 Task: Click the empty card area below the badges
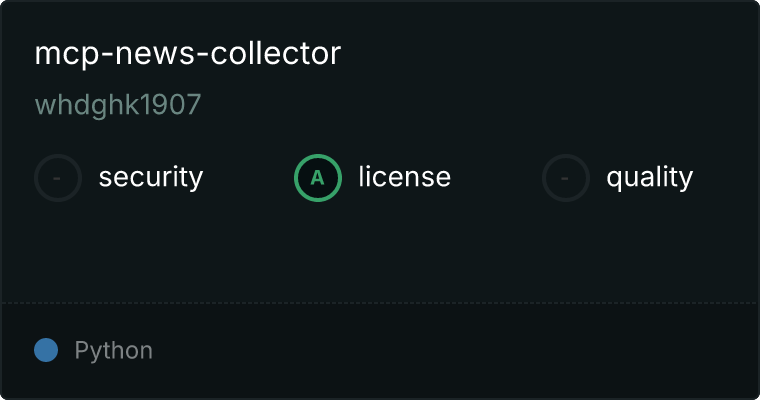click(x=380, y=252)
